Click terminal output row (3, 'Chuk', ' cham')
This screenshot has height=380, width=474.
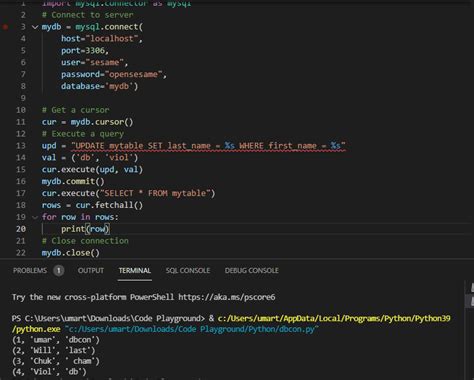(56, 361)
